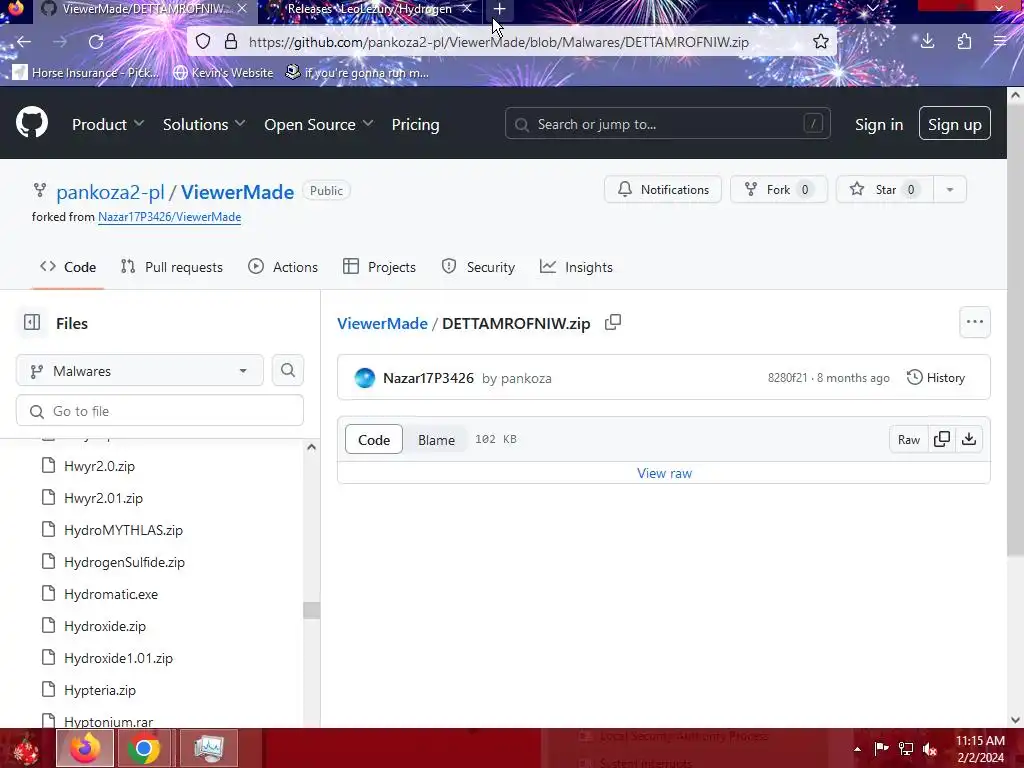1024x768 pixels.
Task: Expand the Product menu
Action: point(108,124)
